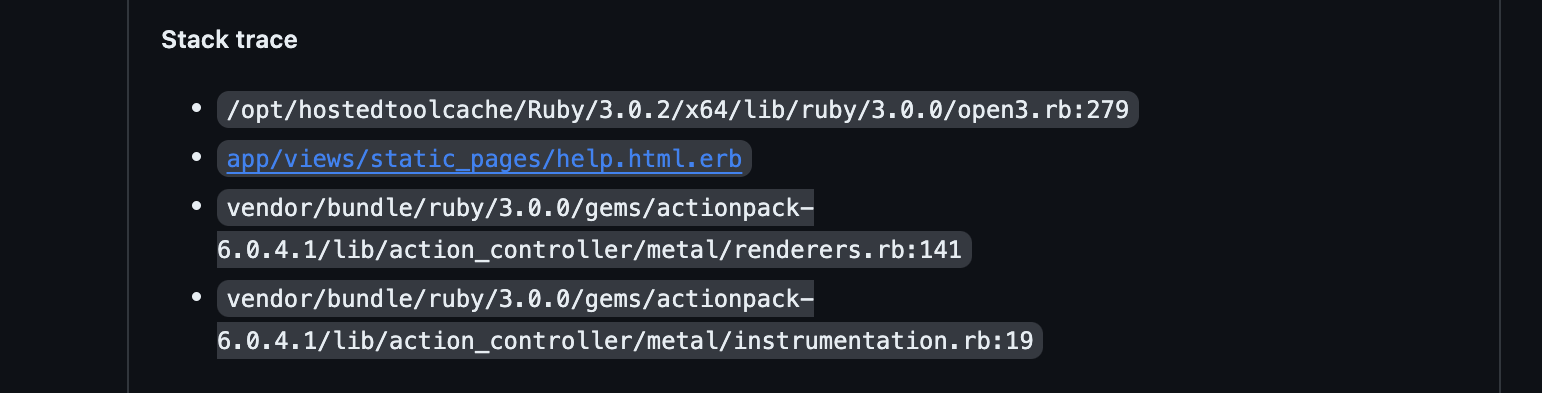Open the app/views/static_pages/help.html.erb link

click(484, 159)
